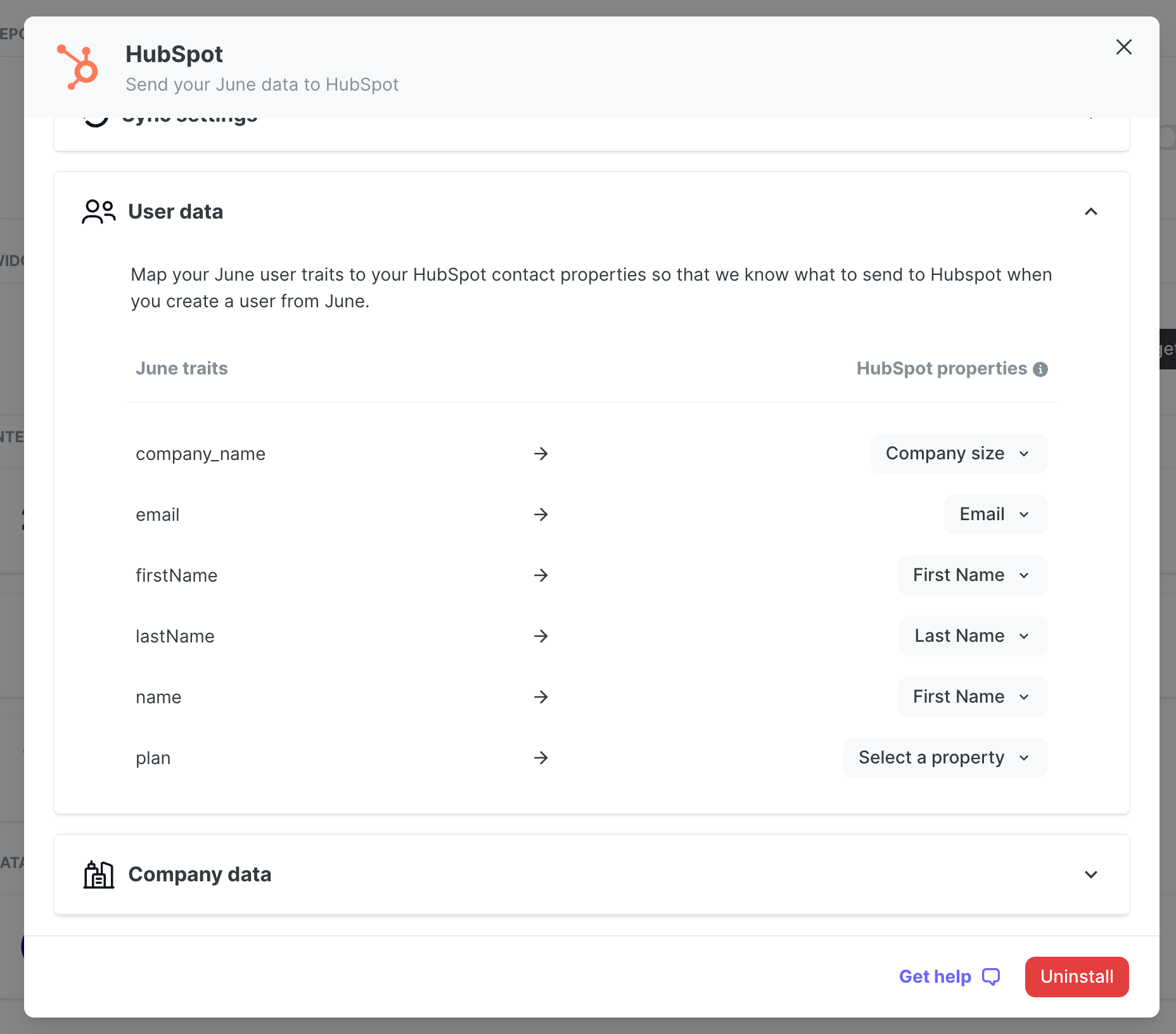Screen dimensions: 1176x1034
Task: Click the red Uninstall button
Action: 1077,977
